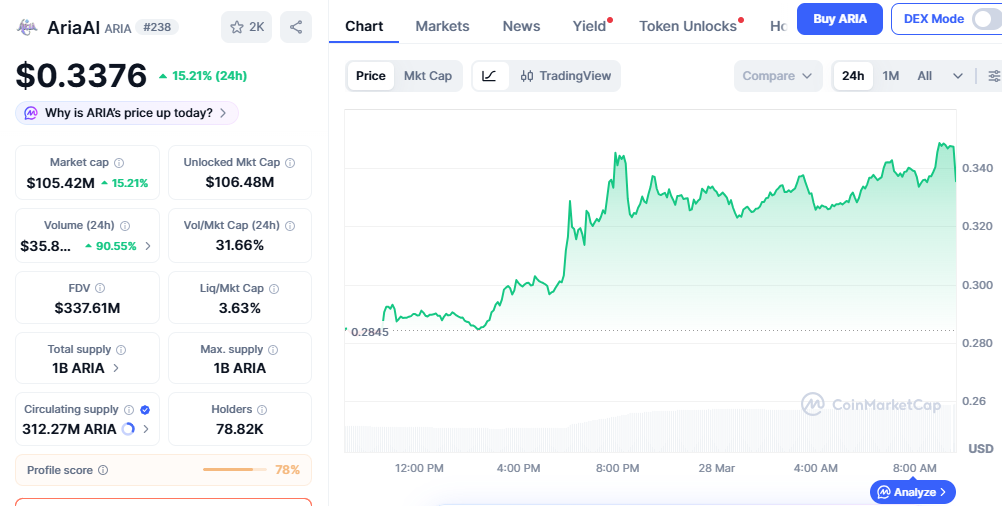Image resolution: width=1002 pixels, height=506 pixels.
Task: Expand Total supply details chevron
Action: [116, 368]
